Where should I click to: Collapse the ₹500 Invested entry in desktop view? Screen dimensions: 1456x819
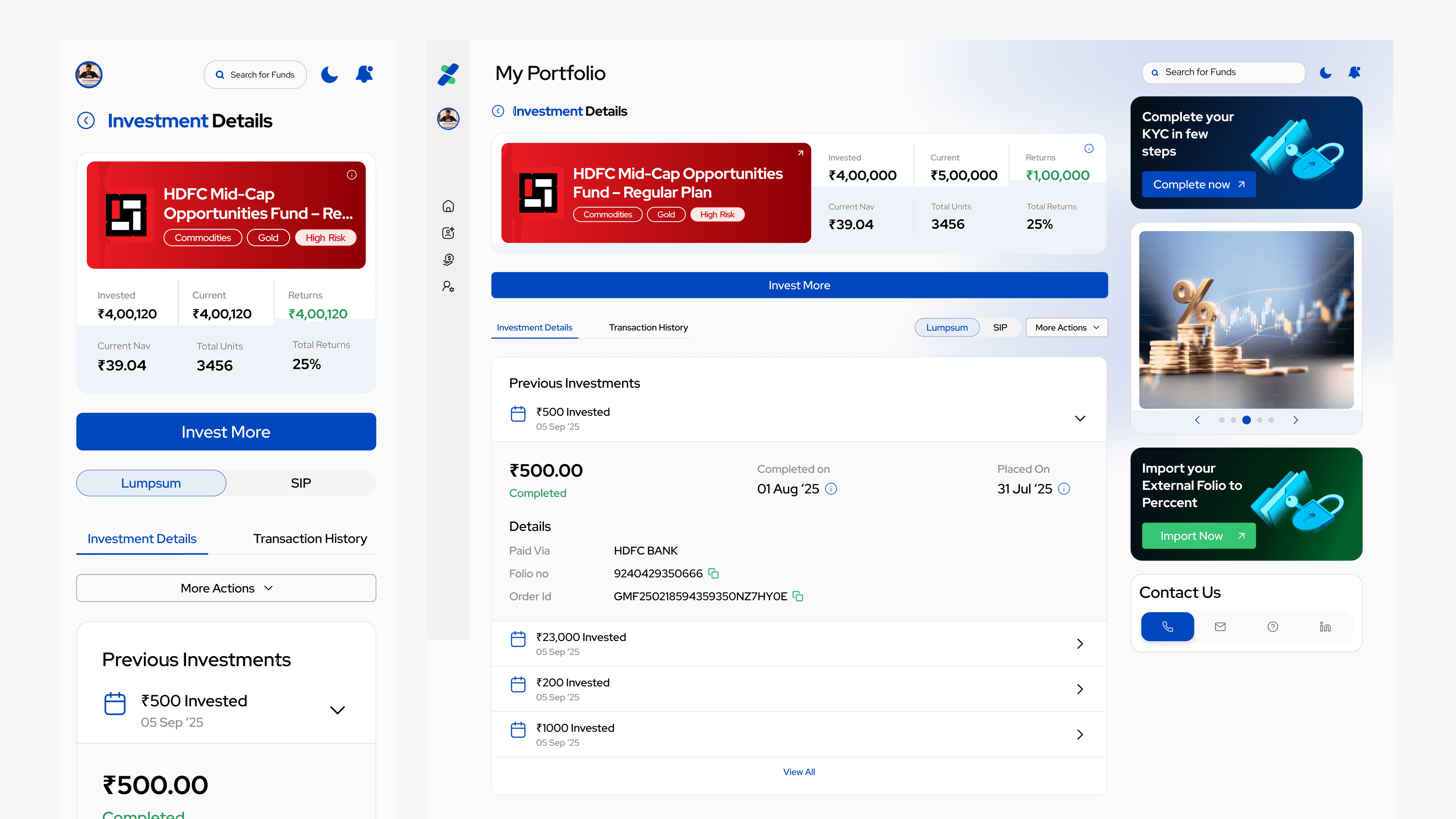click(1080, 418)
